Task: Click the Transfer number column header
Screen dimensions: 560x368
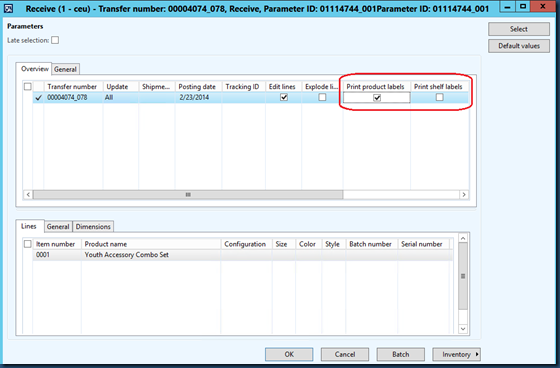Action: (73, 86)
